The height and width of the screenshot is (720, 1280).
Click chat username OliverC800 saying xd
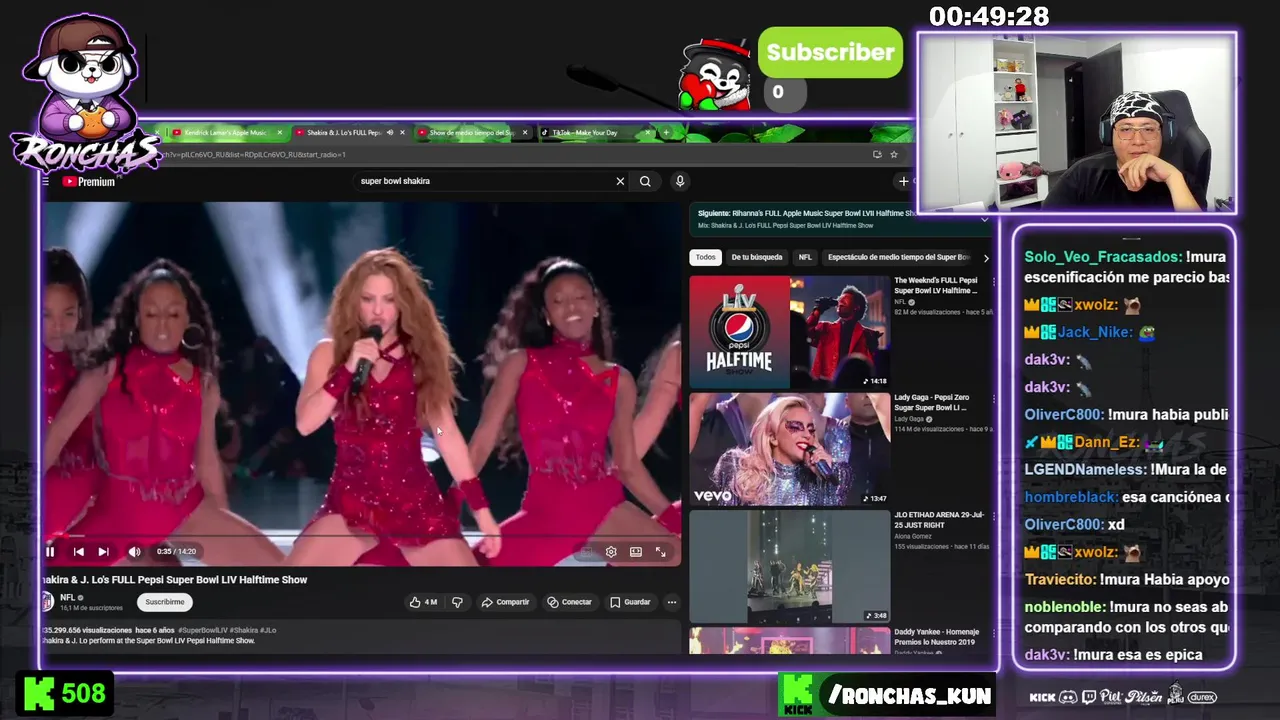1063,524
